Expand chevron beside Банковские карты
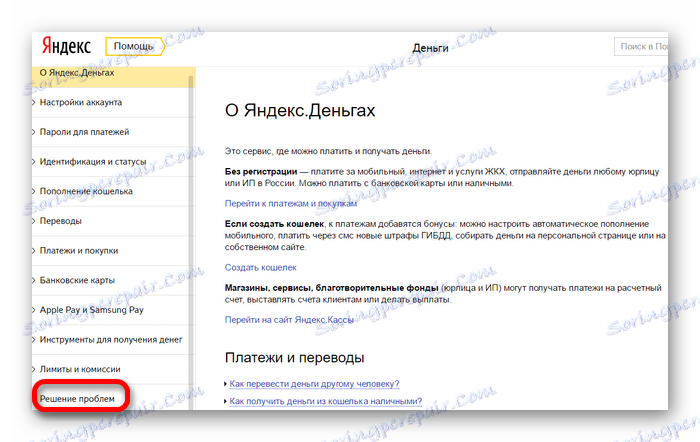This screenshot has height=442, width=700. (34, 280)
